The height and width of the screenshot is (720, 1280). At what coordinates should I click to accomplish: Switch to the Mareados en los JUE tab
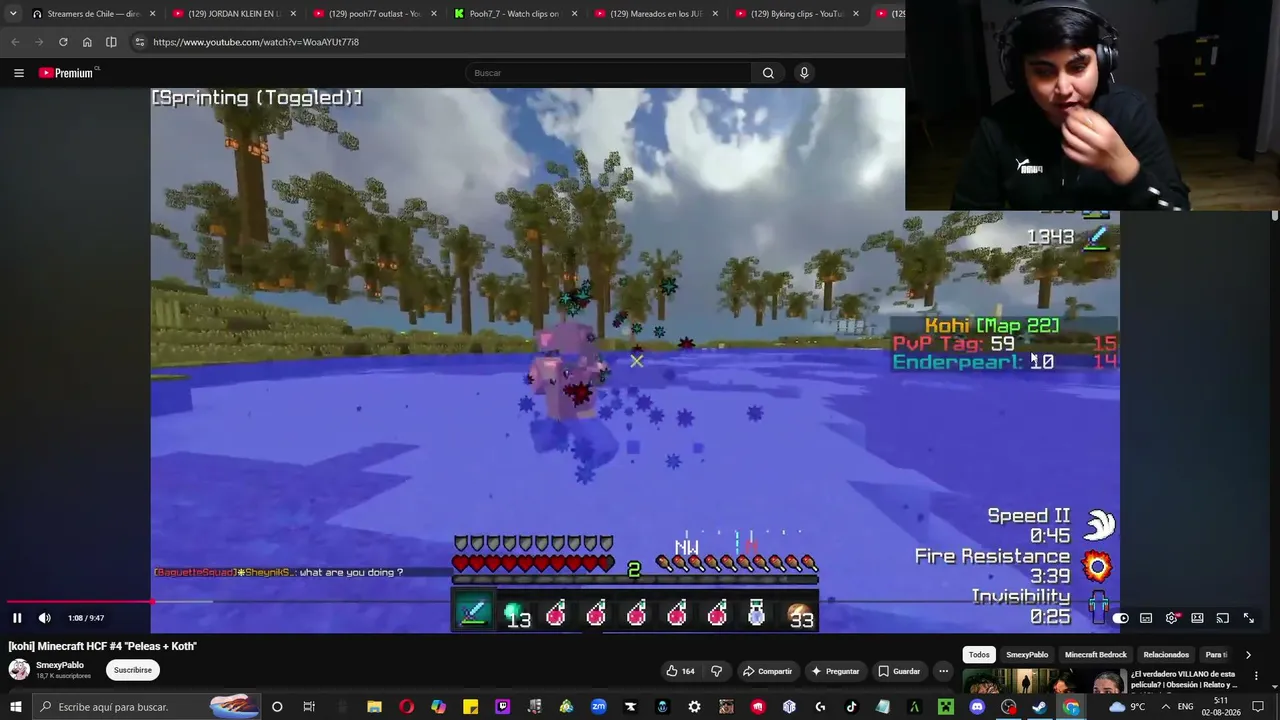pyautogui.click(x=655, y=14)
